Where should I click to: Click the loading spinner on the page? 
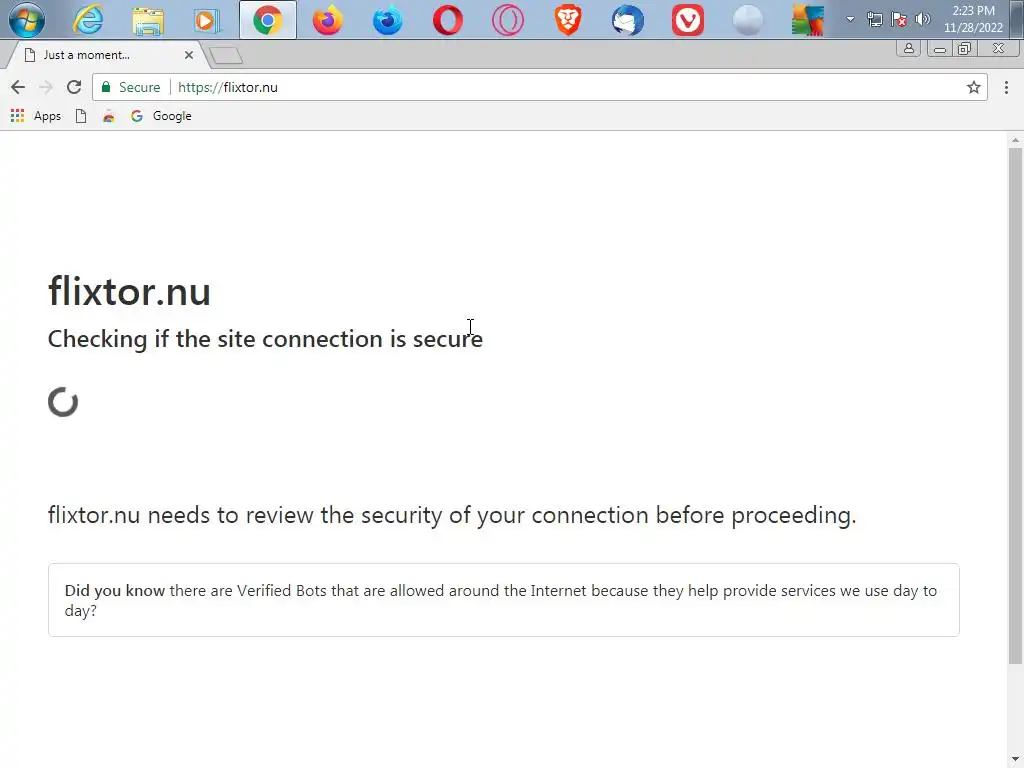63,402
